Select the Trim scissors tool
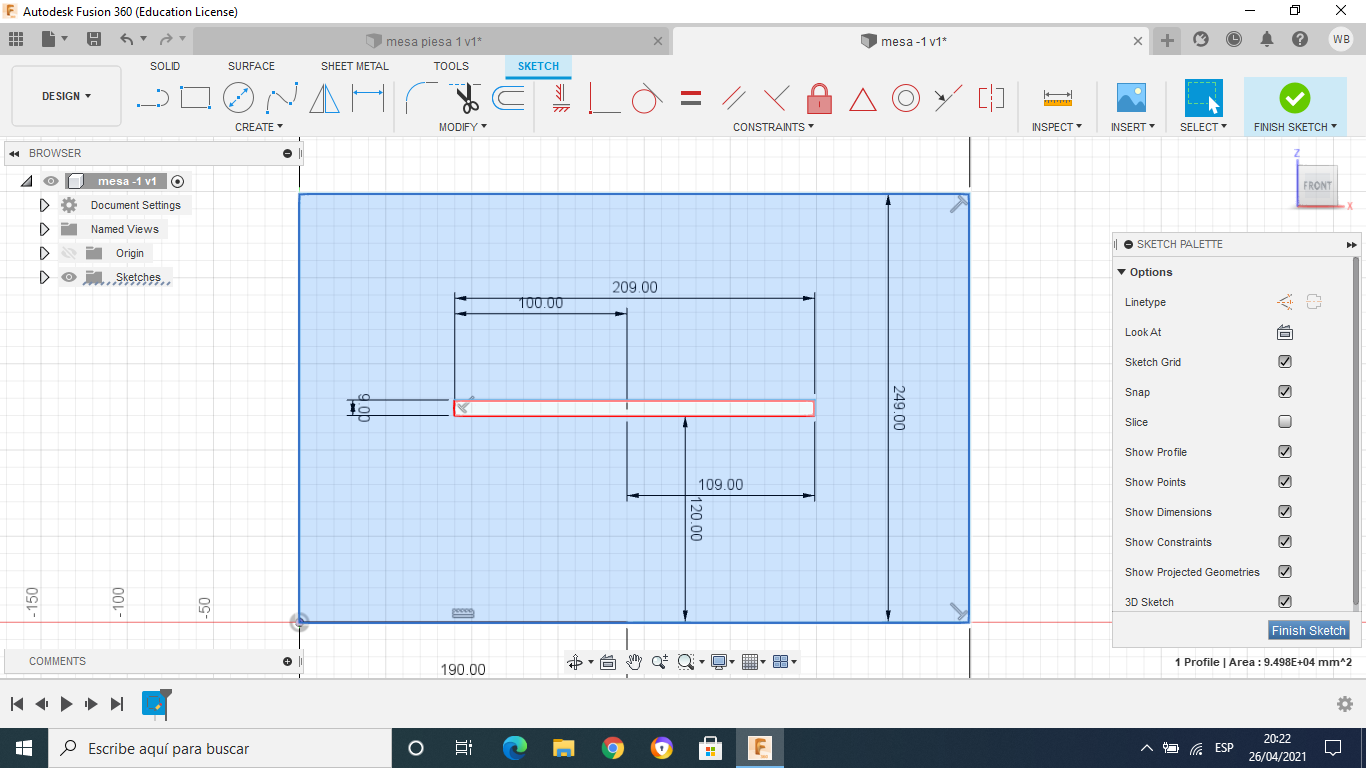Screen dimensions: 1366x768 pyautogui.click(x=465, y=98)
